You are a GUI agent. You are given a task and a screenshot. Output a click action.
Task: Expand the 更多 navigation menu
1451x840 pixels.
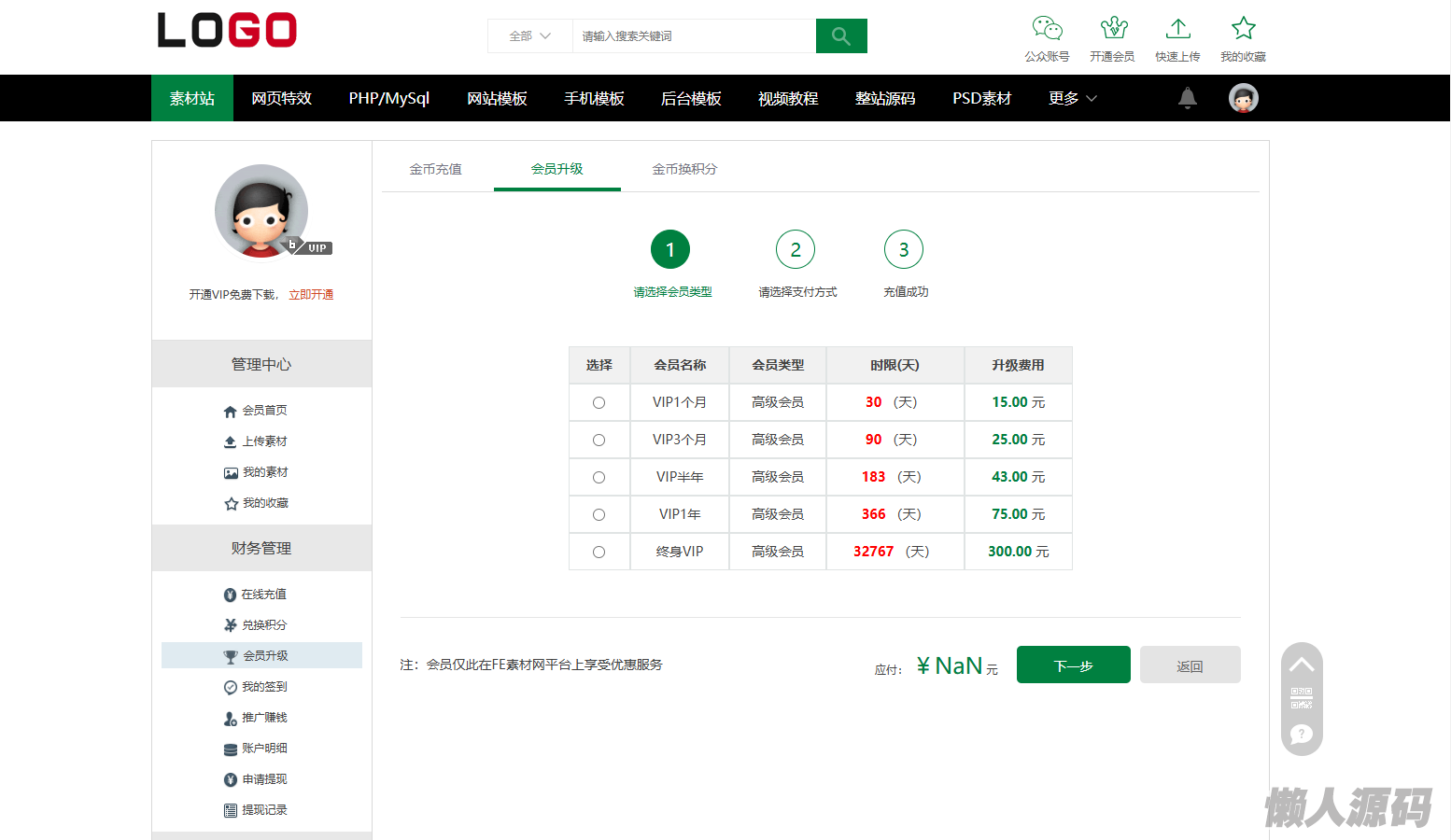pyautogui.click(x=1072, y=98)
